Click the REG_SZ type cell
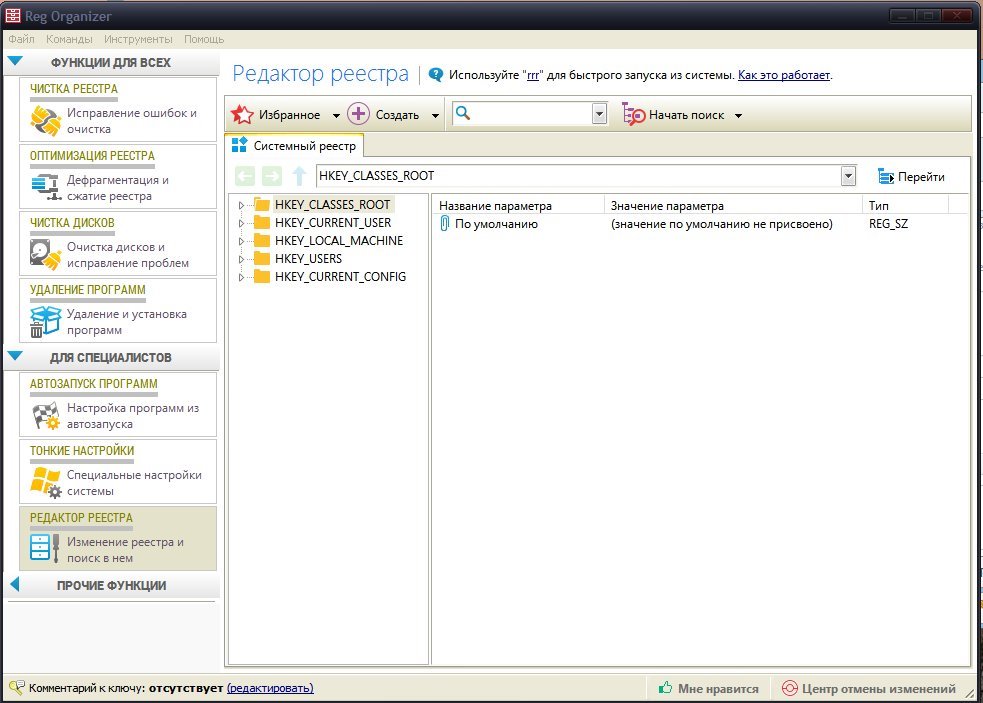983x703 pixels. (x=888, y=224)
